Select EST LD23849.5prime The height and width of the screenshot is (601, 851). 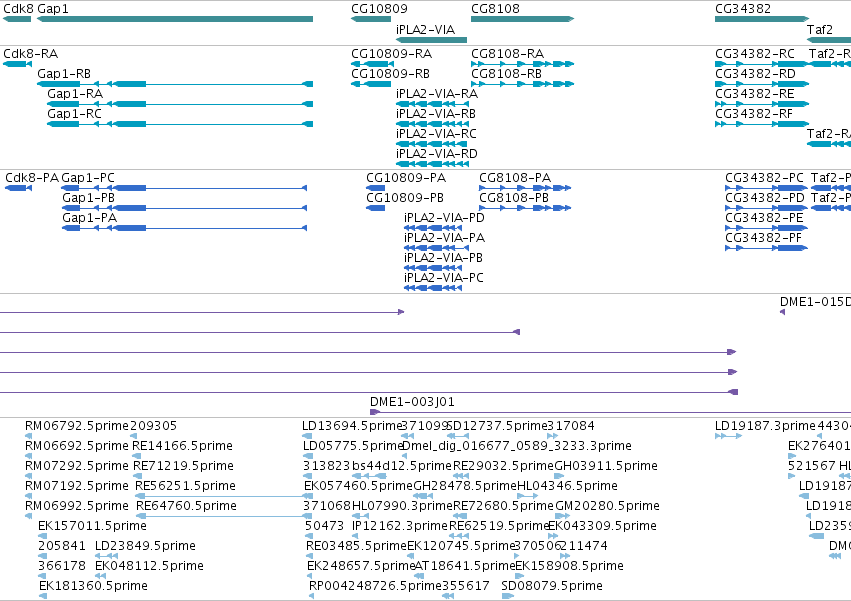(145, 546)
